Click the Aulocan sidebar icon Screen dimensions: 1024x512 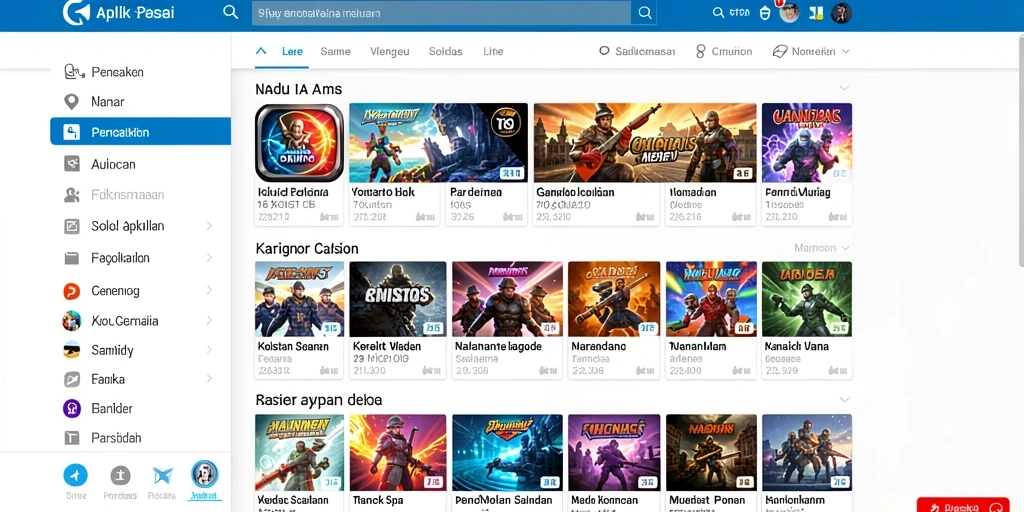pyautogui.click(x=72, y=164)
